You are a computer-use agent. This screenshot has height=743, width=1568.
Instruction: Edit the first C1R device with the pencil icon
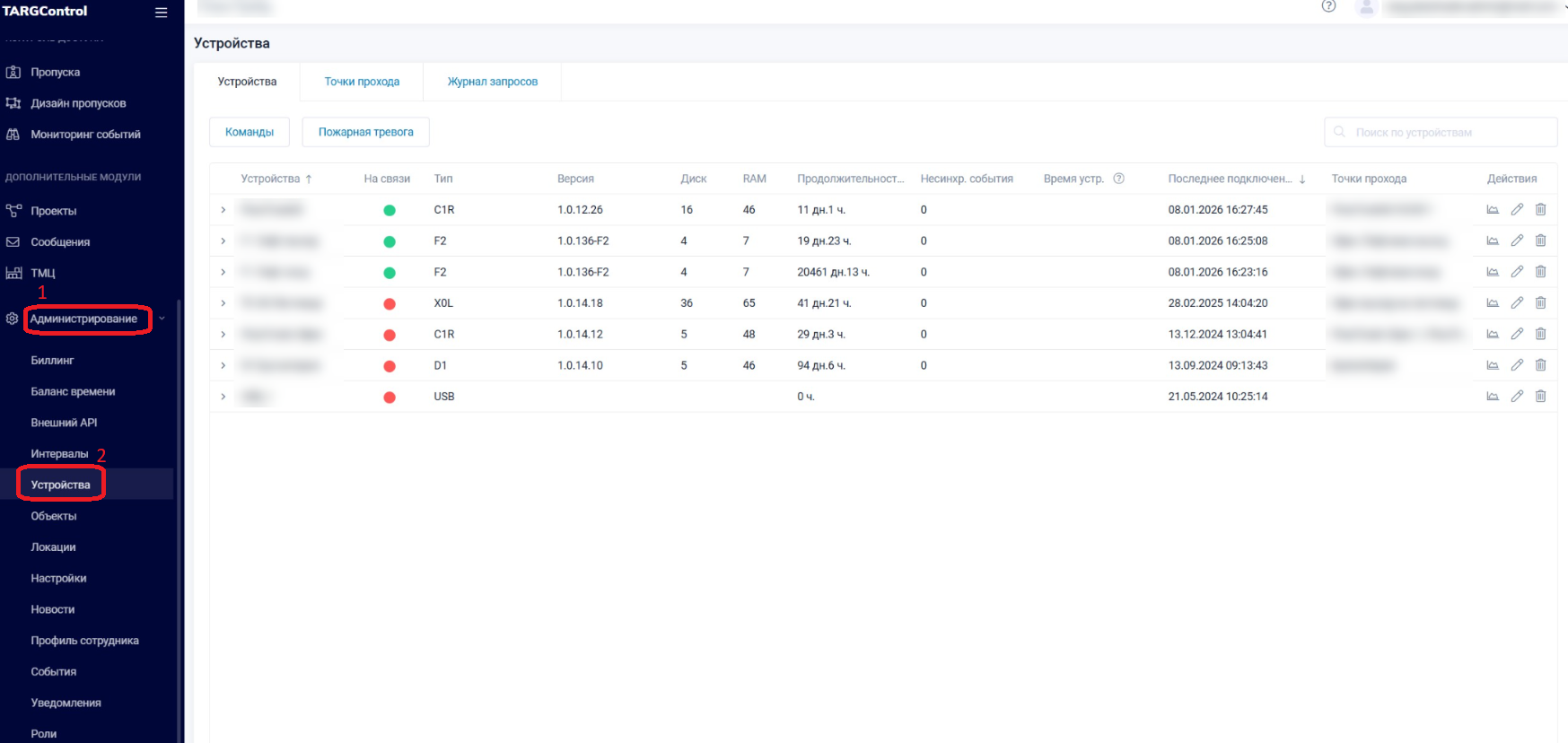coord(1517,210)
